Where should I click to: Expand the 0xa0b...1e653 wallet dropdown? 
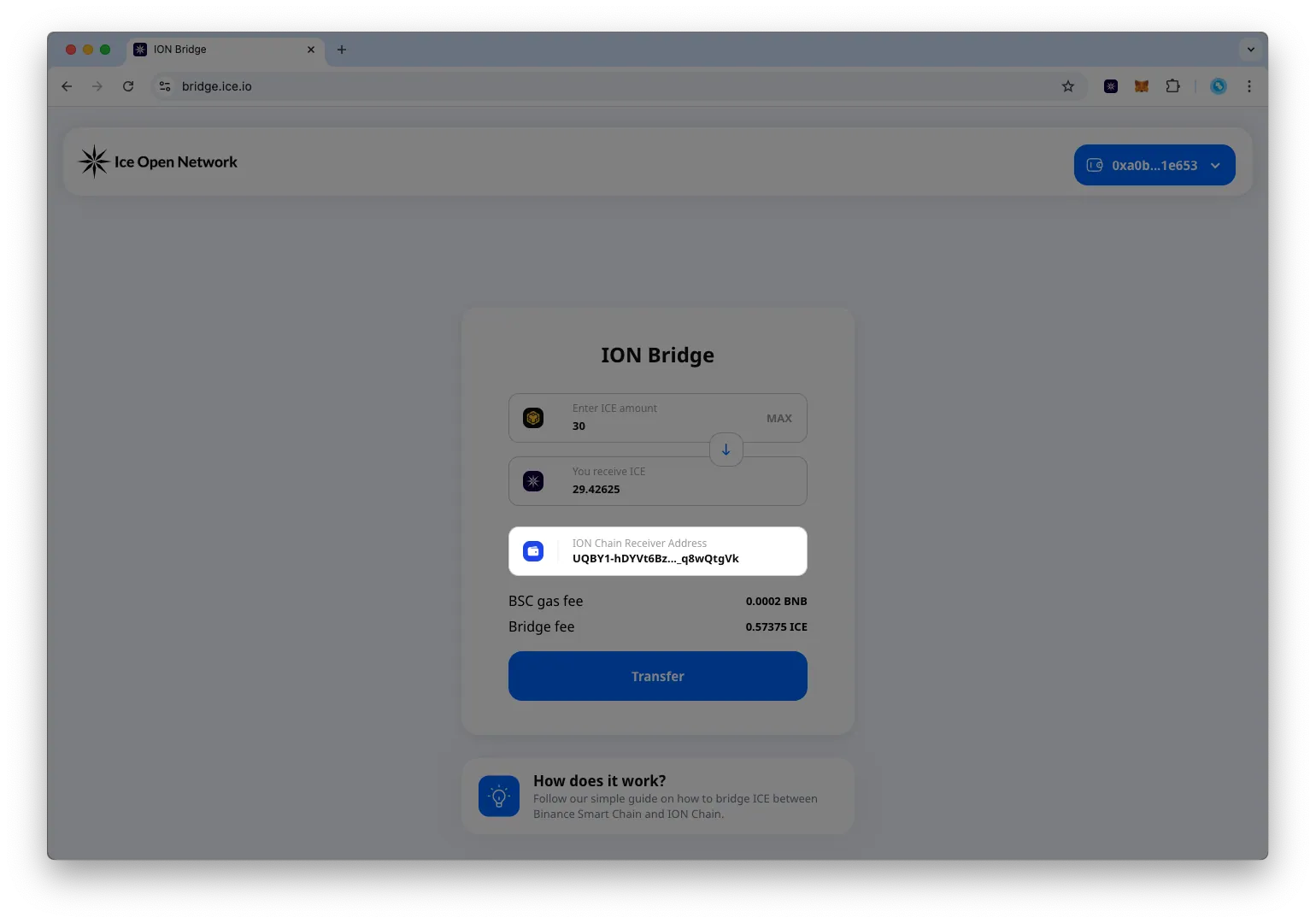[x=1154, y=165]
